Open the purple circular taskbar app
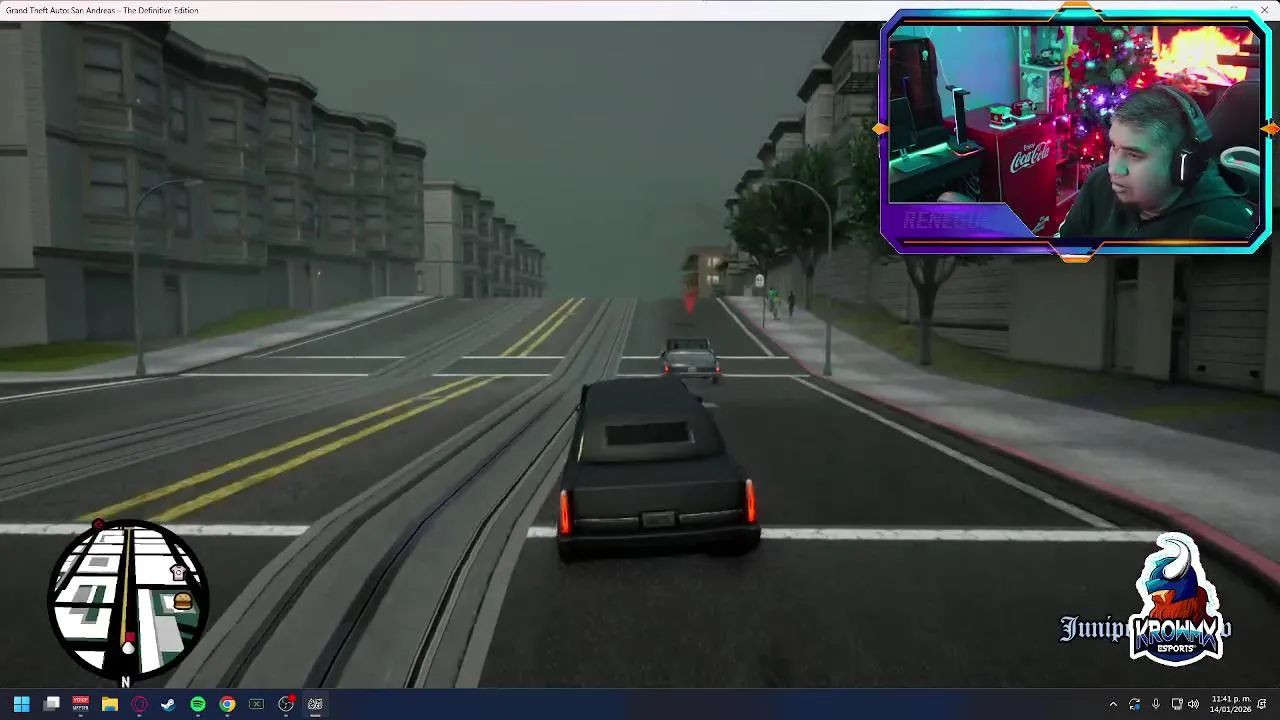 coord(139,704)
